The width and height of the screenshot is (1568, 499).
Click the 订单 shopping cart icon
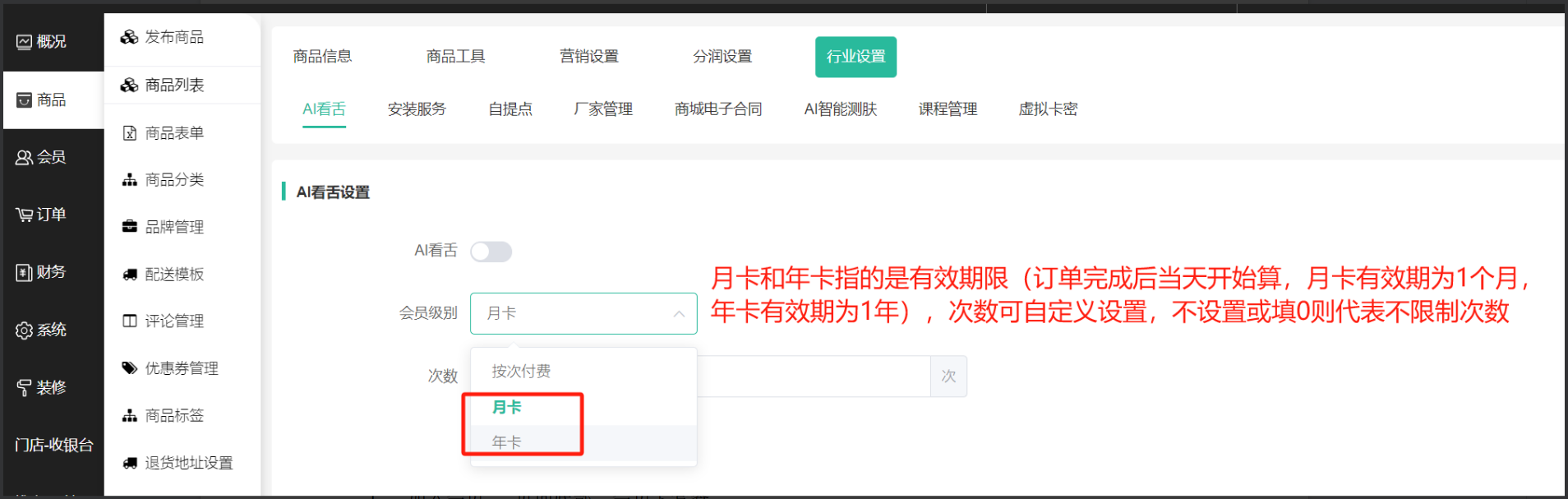coord(24,215)
